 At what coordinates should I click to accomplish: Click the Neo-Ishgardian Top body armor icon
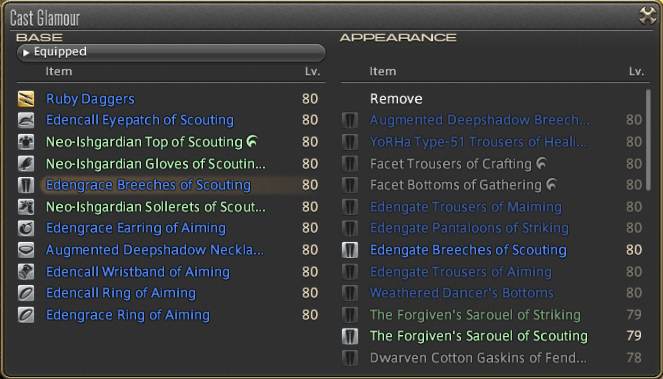(x=26, y=142)
